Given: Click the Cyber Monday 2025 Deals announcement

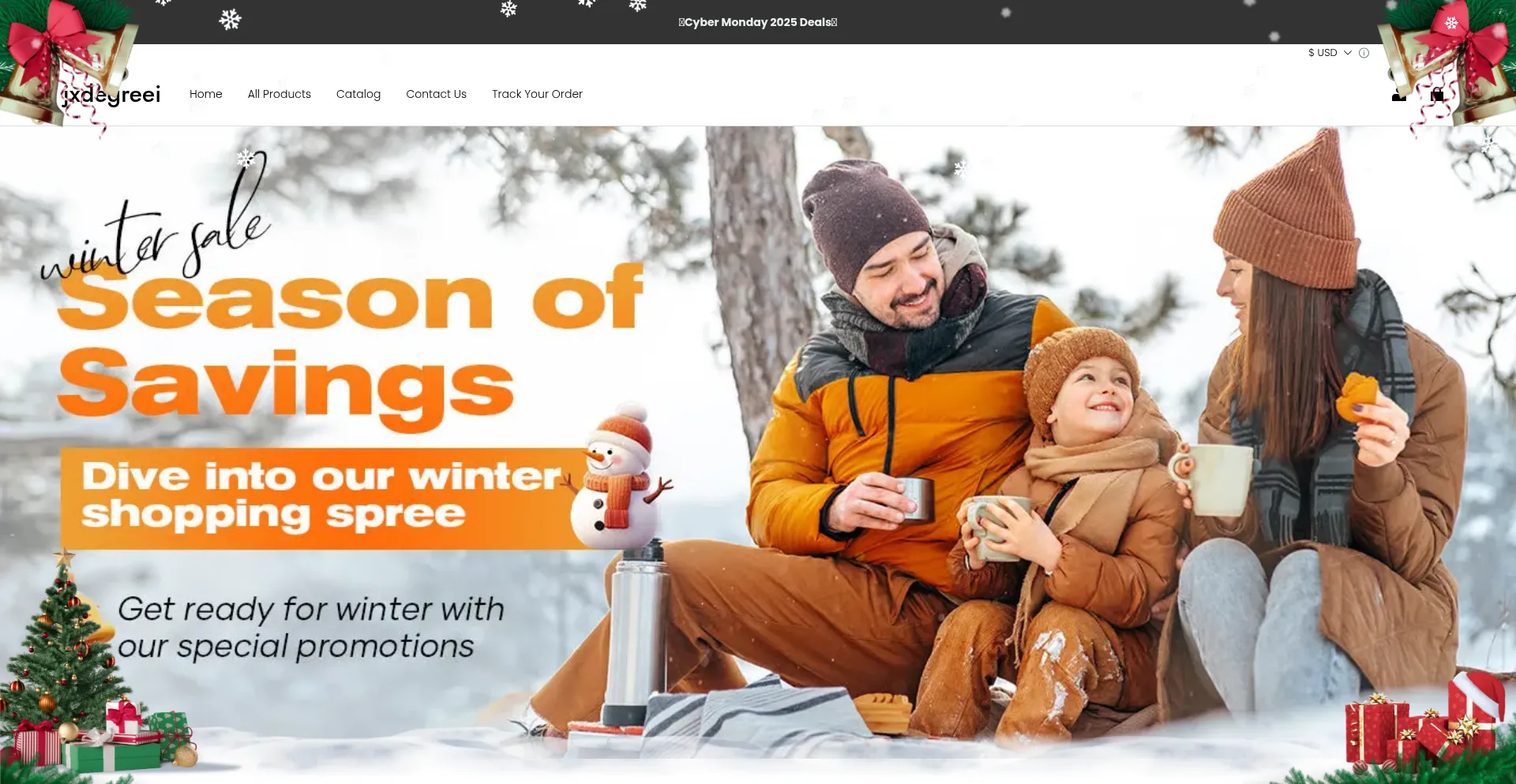Looking at the screenshot, I should pyautogui.click(x=758, y=22).
